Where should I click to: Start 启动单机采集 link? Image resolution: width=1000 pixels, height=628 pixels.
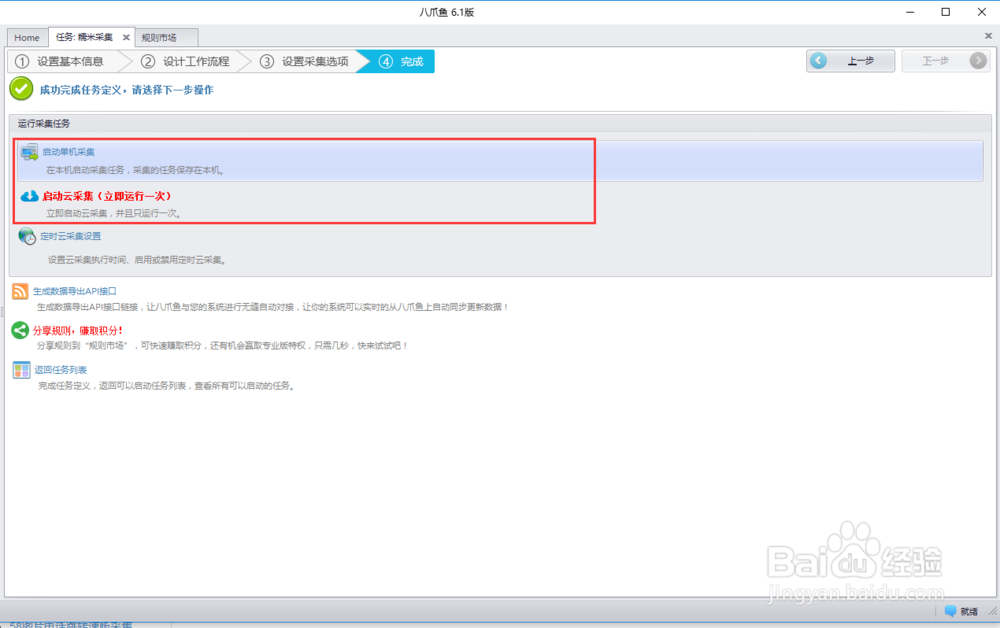click(68, 152)
